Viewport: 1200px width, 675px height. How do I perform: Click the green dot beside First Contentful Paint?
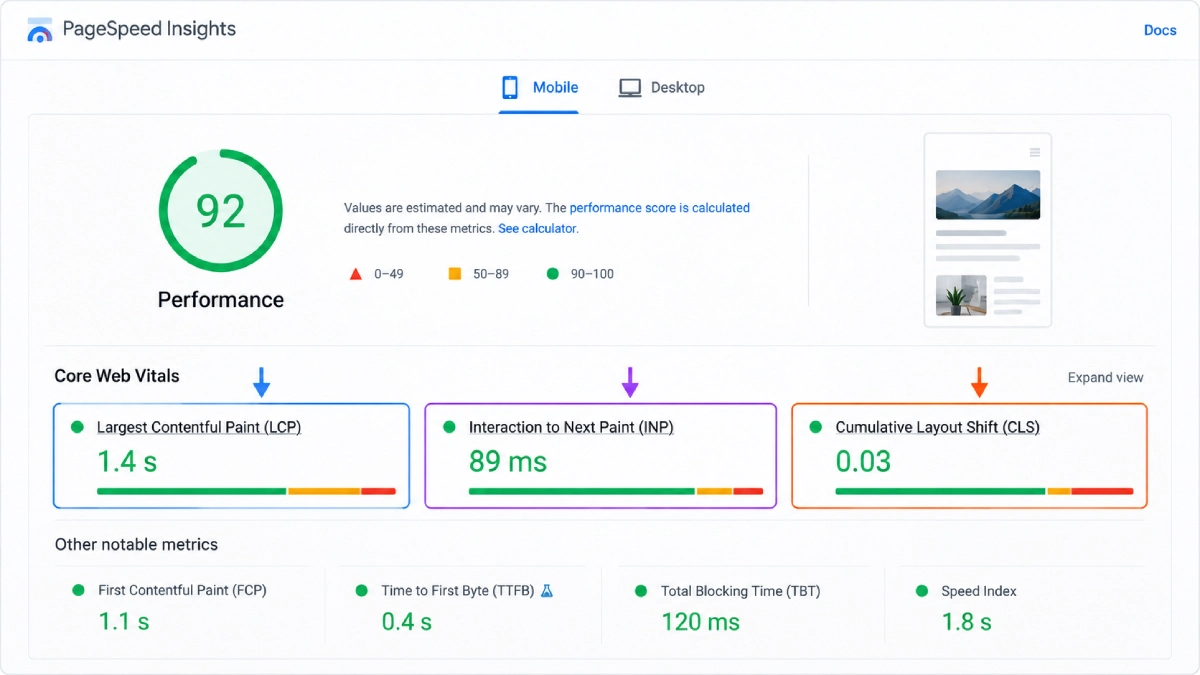pyautogui.click(x=78, y=590)
